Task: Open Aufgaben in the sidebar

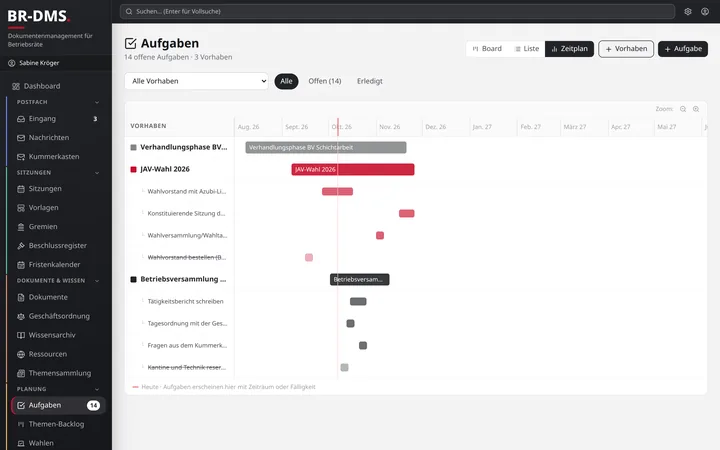Action: pos(58,405)
